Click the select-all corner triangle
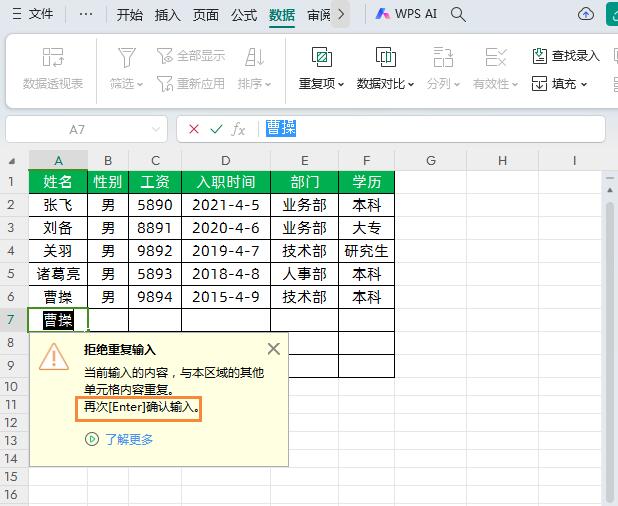Viewport: 618px width, 506px height. (x=12, y=161)
